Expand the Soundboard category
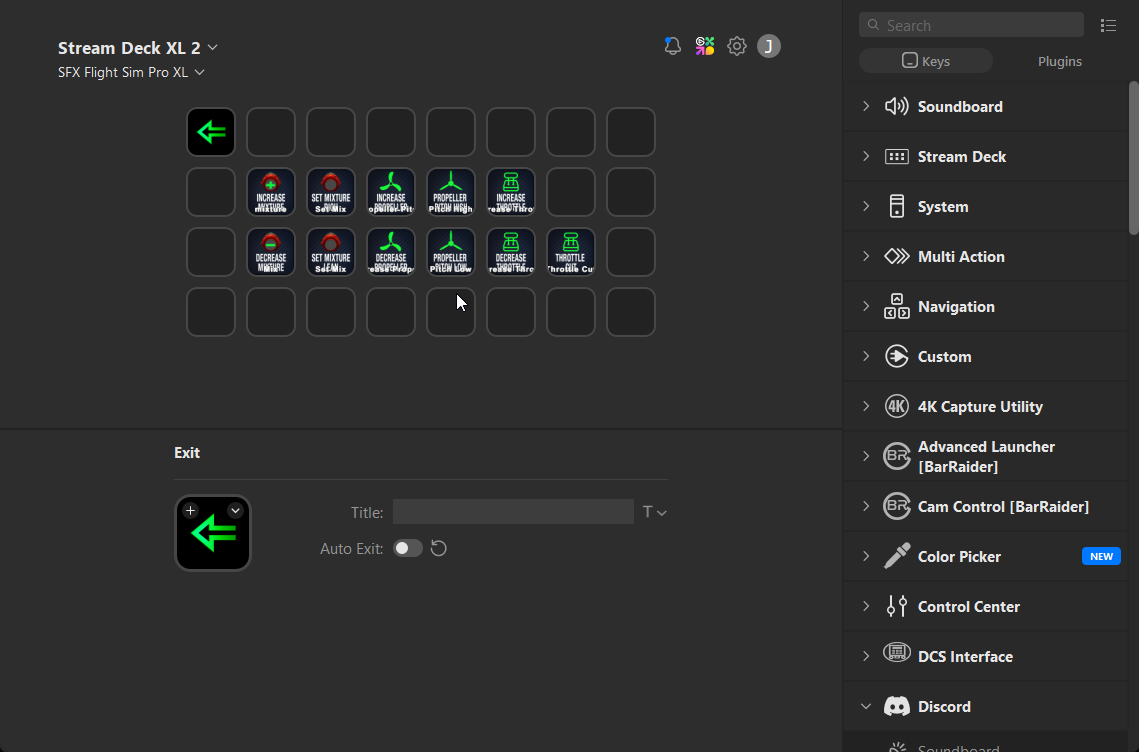Image resolution: width=1139 pixels, height=752 pixels. 866,106
